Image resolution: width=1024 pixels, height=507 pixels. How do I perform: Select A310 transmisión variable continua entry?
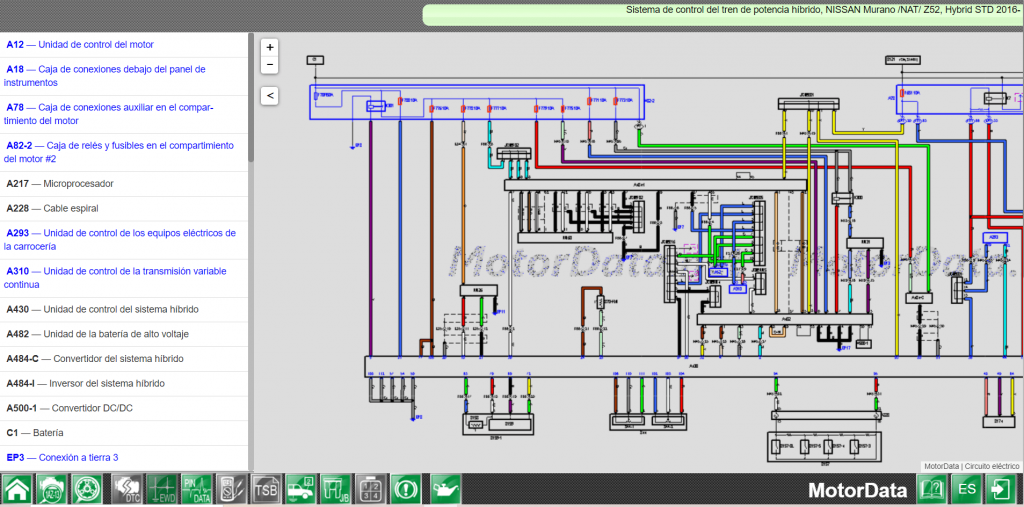click(x=124, y=278)
